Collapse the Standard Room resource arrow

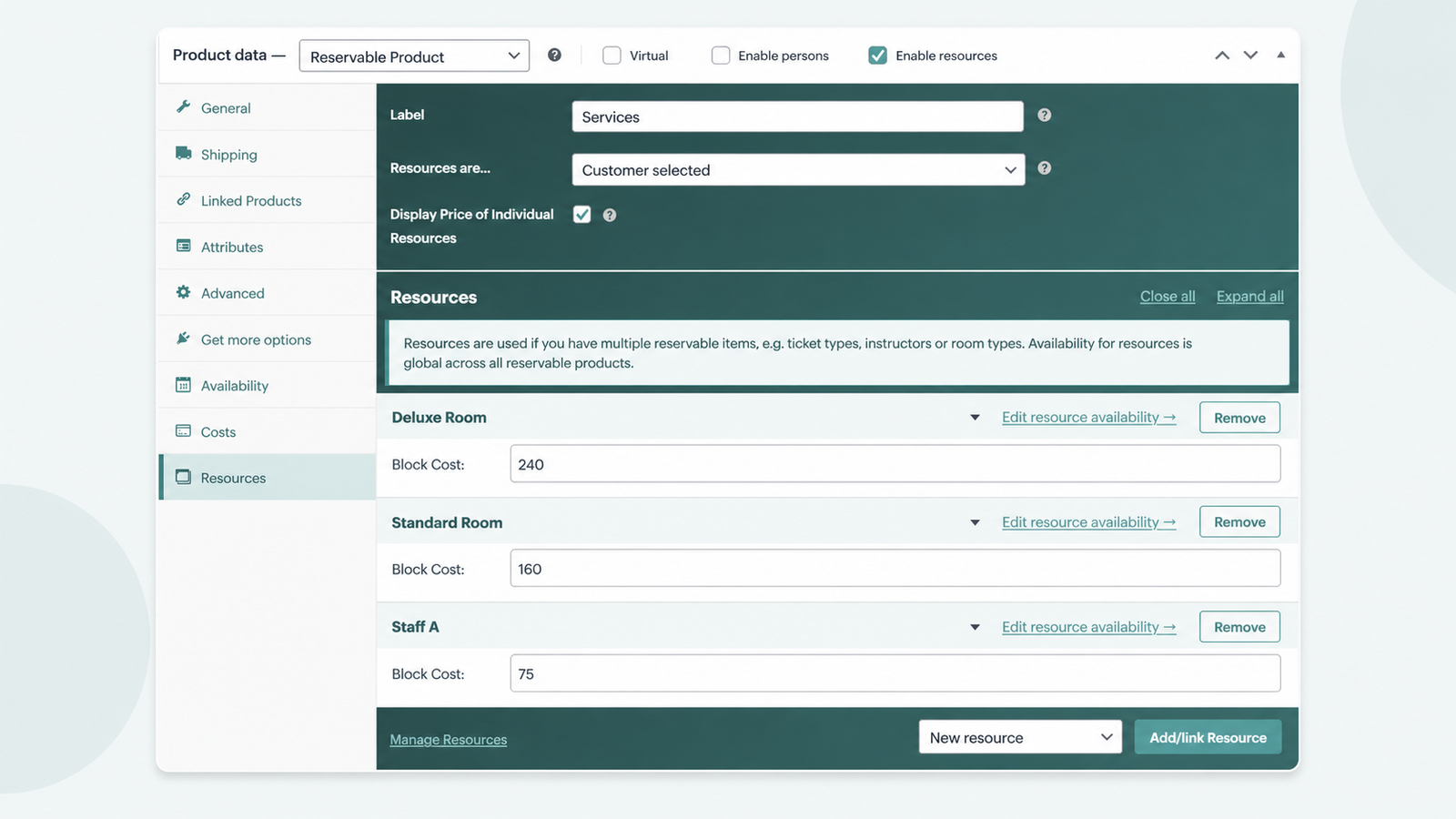point(975,522)
